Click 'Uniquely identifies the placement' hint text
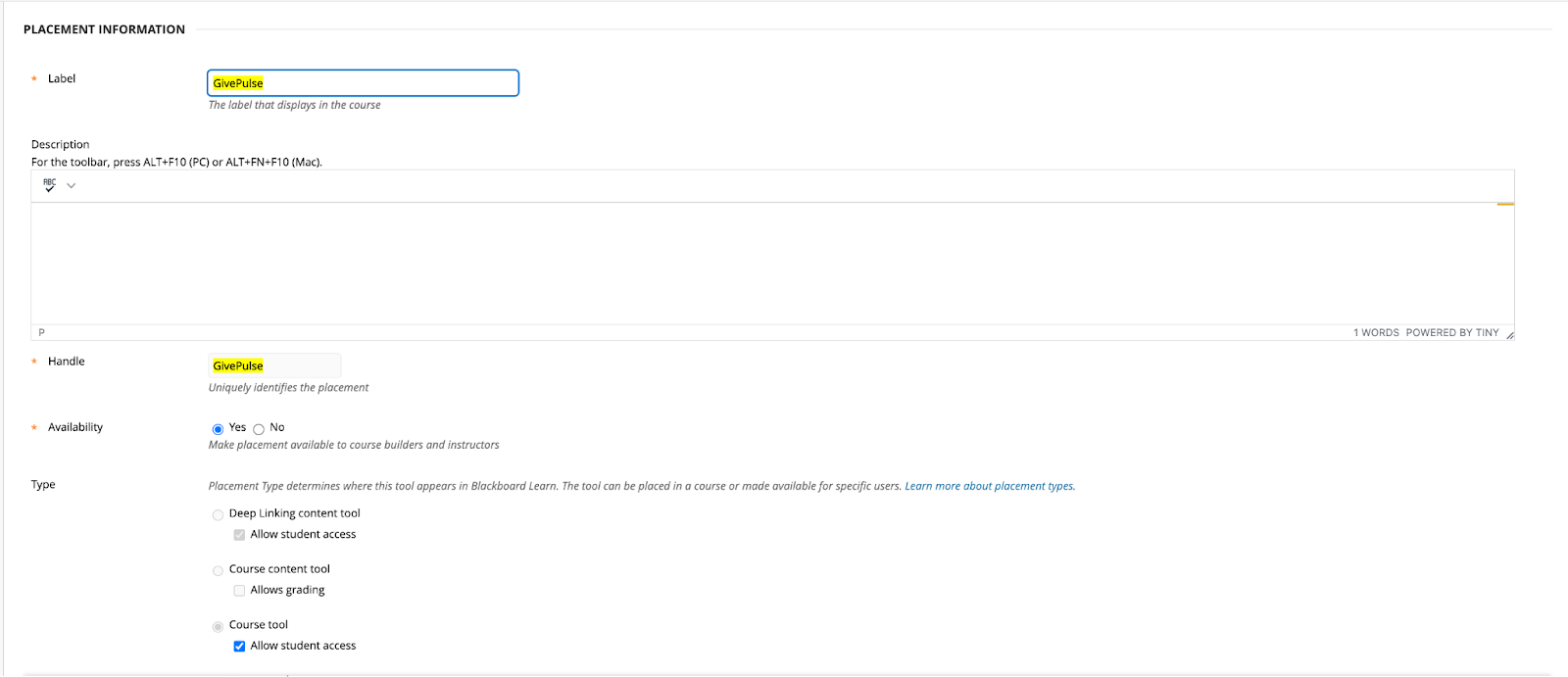This screenshot has width=1568, height=677. point(288,388)
